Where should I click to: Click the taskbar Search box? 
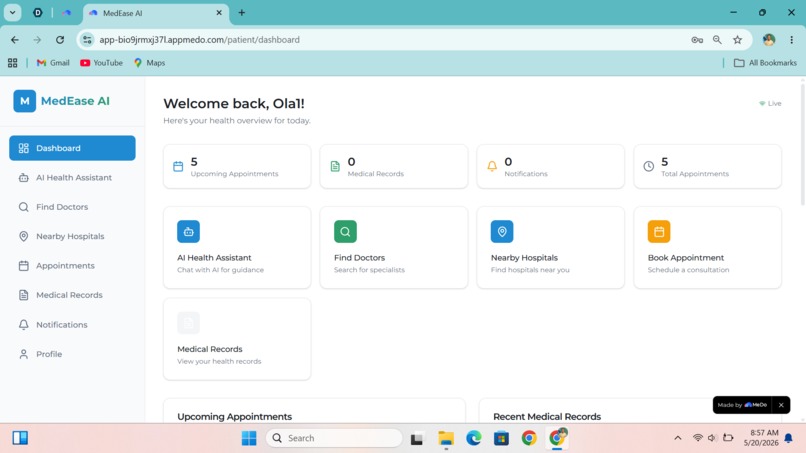[334, 438]
